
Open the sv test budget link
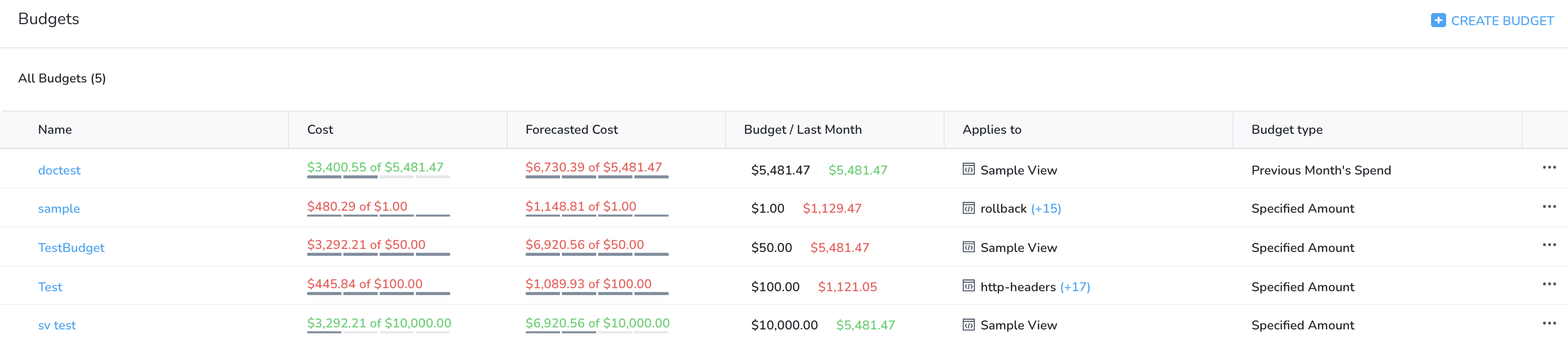coord(56,325)
